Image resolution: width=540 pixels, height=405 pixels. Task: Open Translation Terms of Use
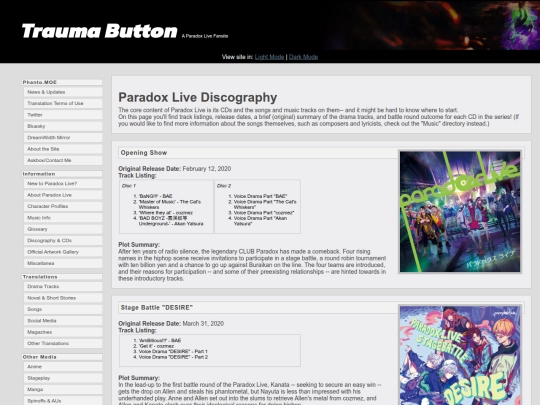63,103
